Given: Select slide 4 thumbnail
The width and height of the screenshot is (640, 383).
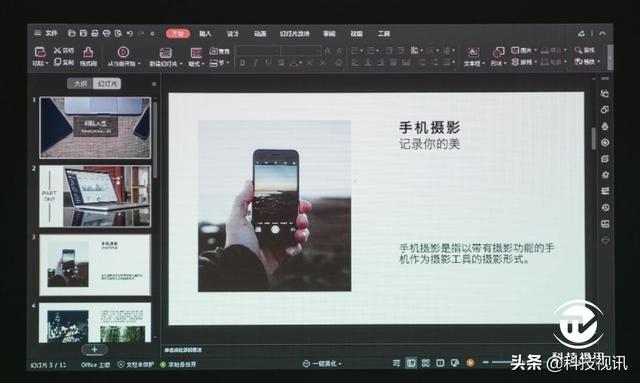Looking at the screenshot, I should click(95, 323).
